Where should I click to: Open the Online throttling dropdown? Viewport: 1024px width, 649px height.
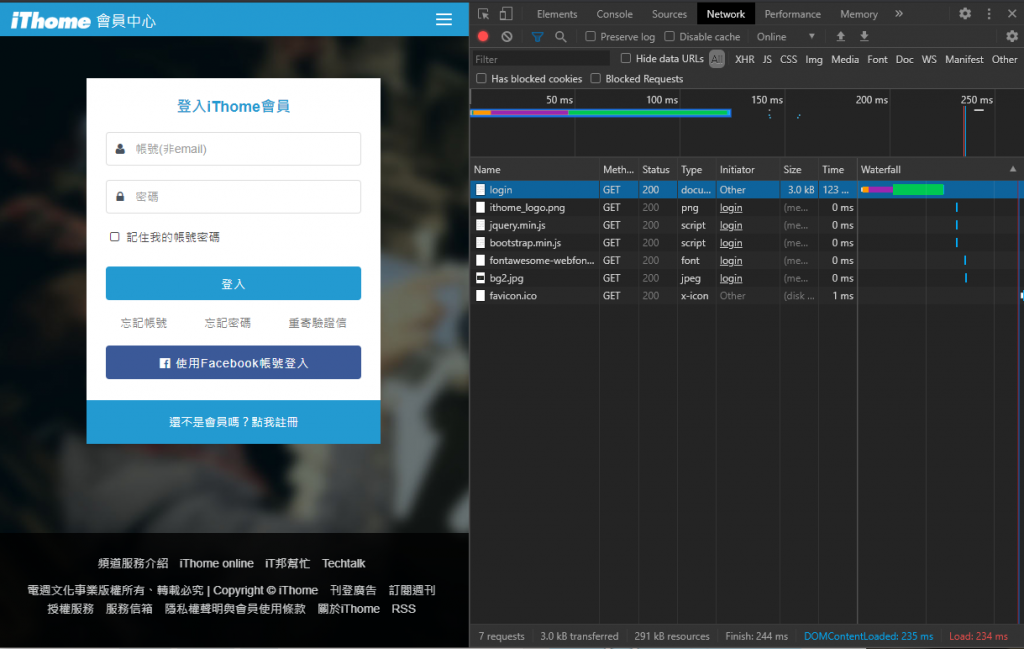point(786,37)
